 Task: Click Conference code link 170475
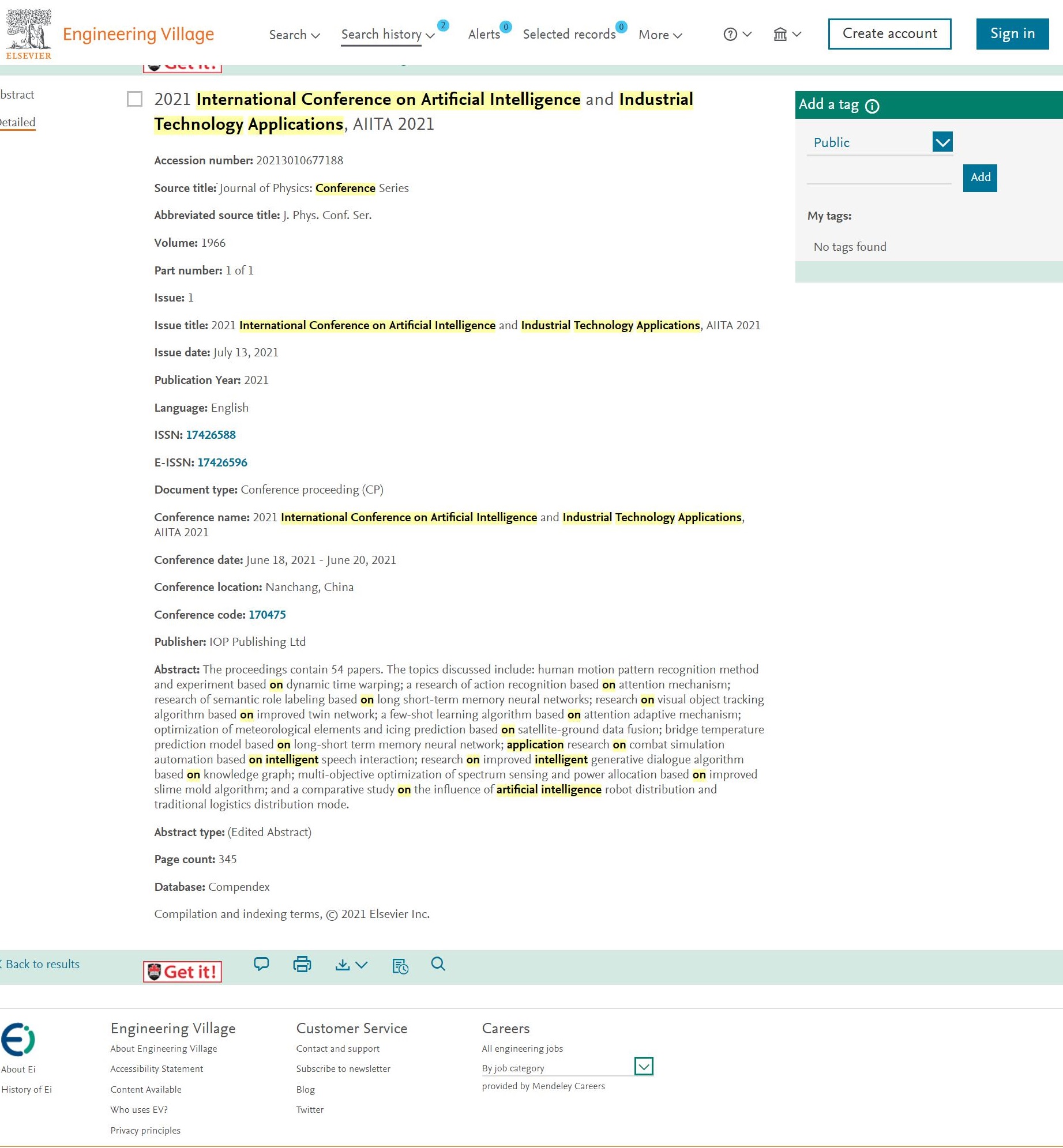267,615
